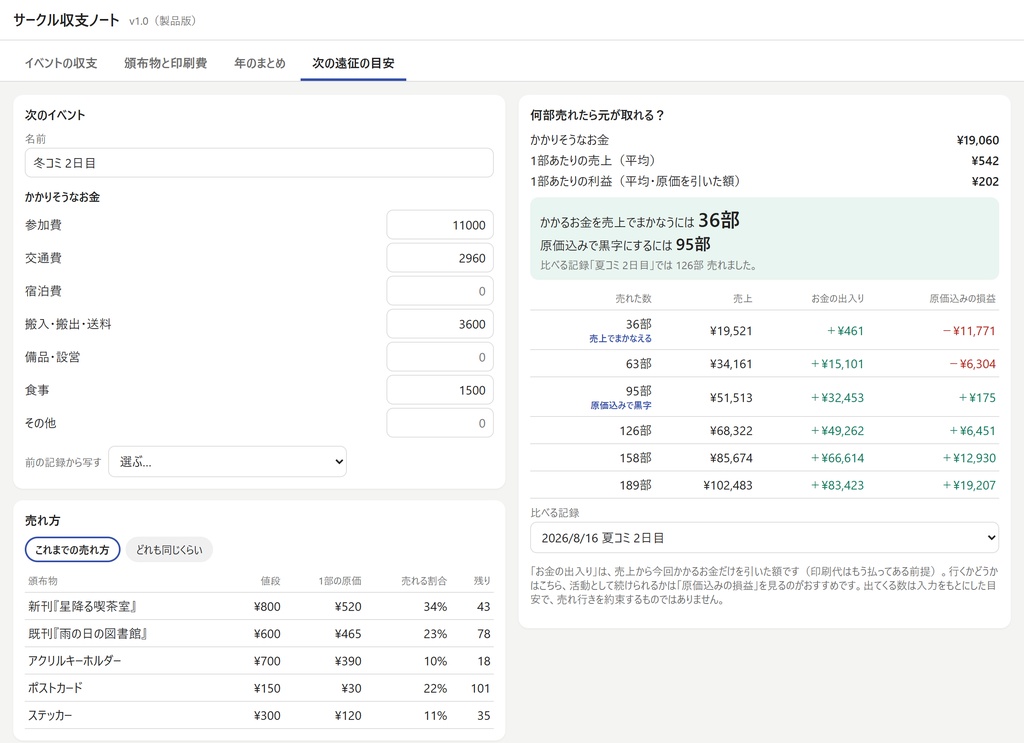
Task: Focus the 備品・設営 amount field
Action: [440, 357]
